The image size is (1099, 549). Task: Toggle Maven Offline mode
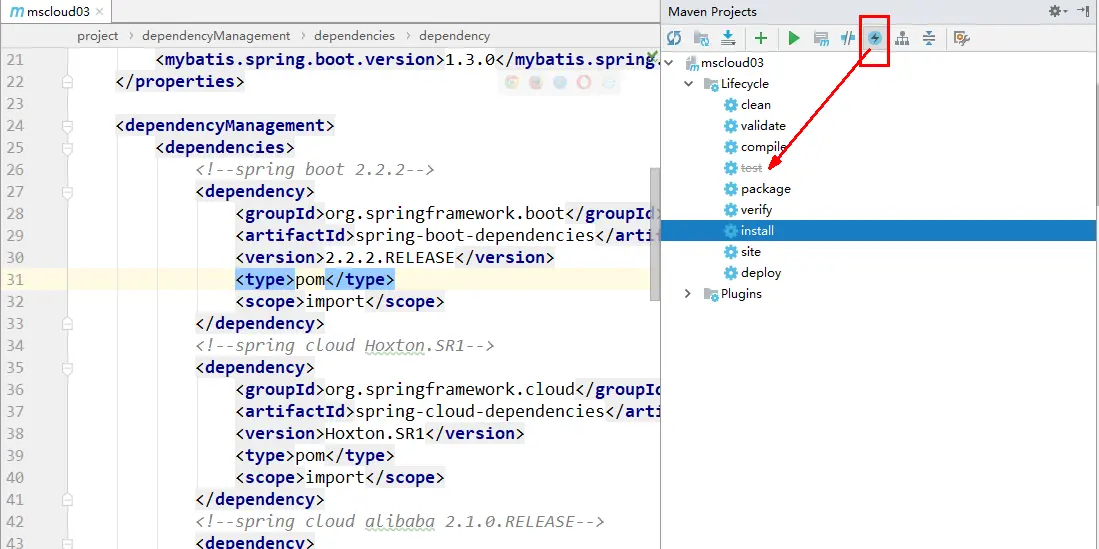pos(848,38)
